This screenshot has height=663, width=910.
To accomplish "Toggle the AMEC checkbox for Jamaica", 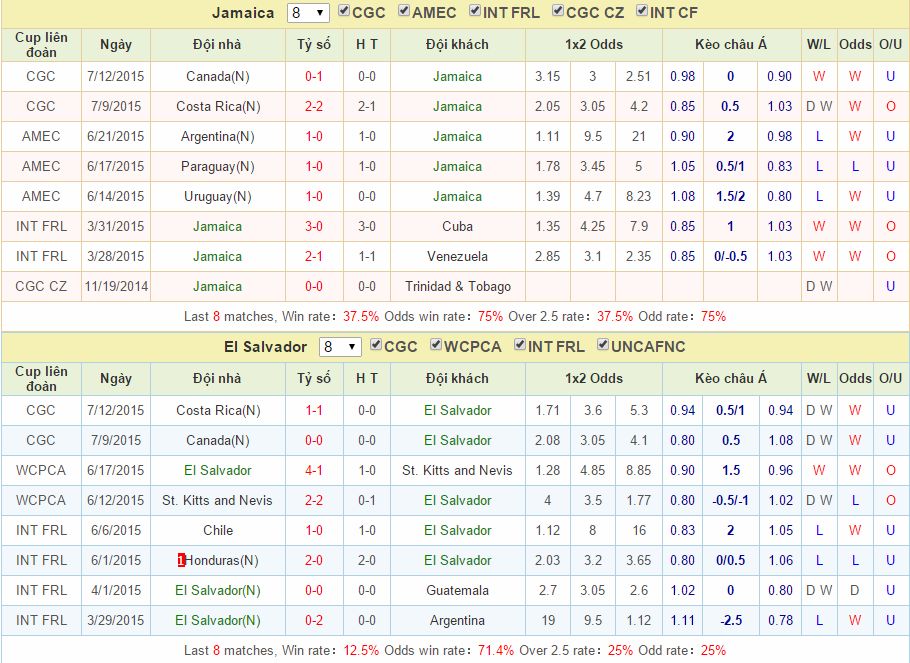I will tap(405, 11).
